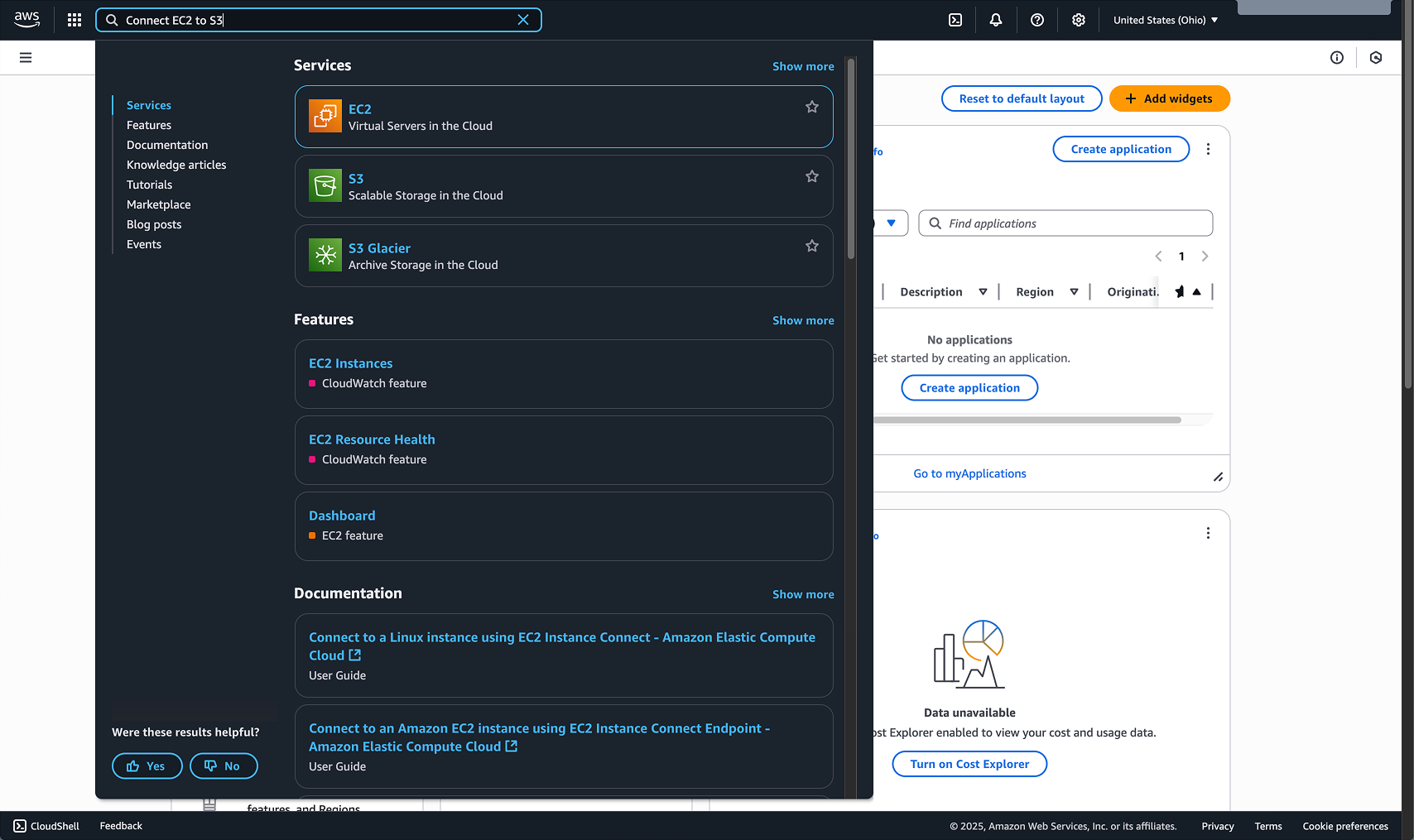Screen dimensions: 1414x840
Task: Click Create application button in widget header
Action: coord(1121,149)
